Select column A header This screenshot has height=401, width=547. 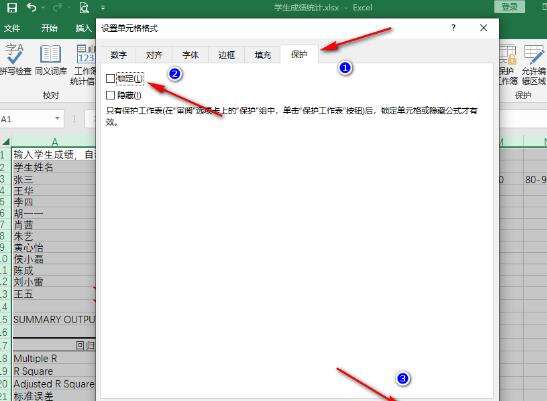pos(54,142)
